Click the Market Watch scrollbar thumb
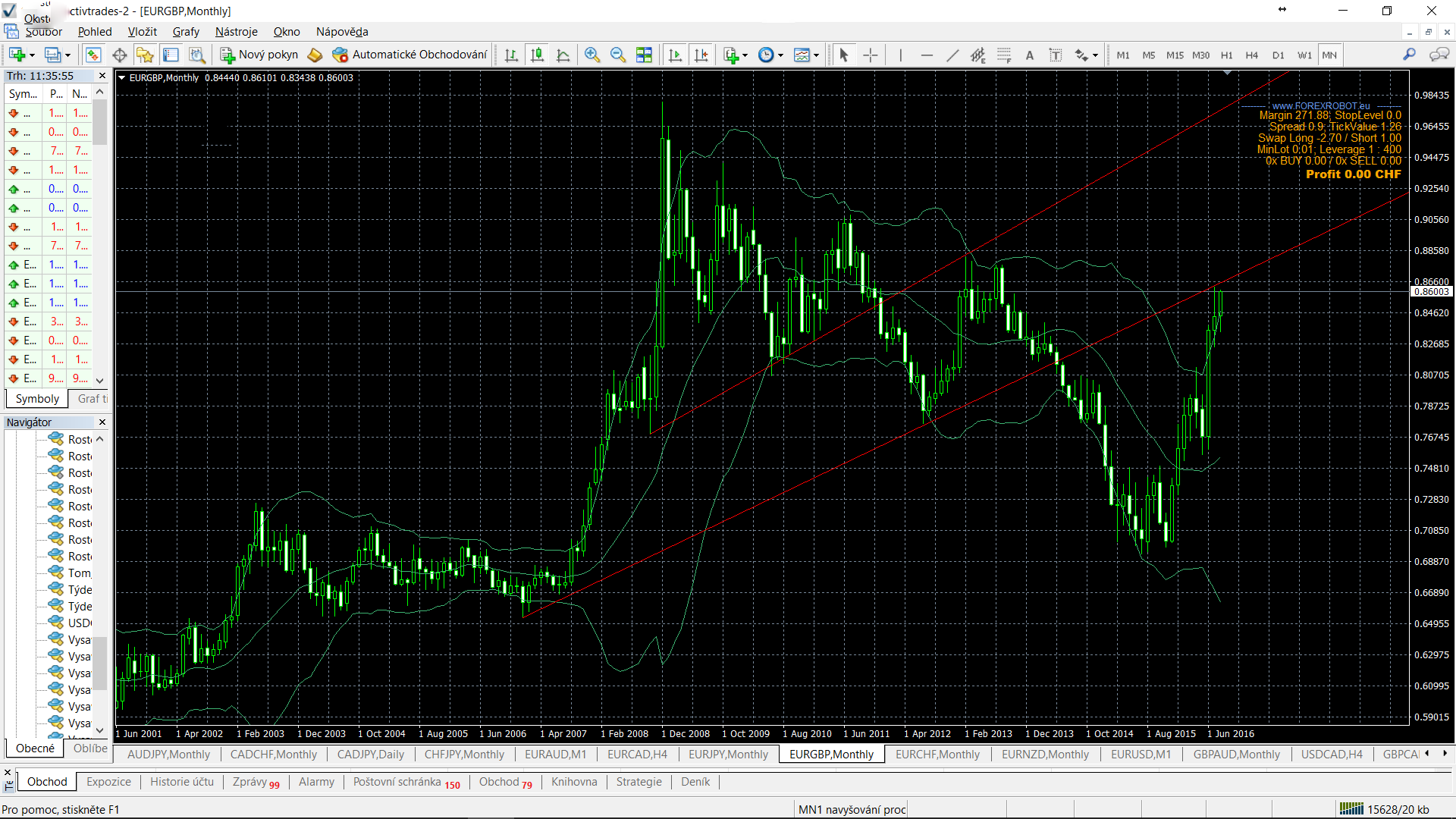 pos(99,121)
